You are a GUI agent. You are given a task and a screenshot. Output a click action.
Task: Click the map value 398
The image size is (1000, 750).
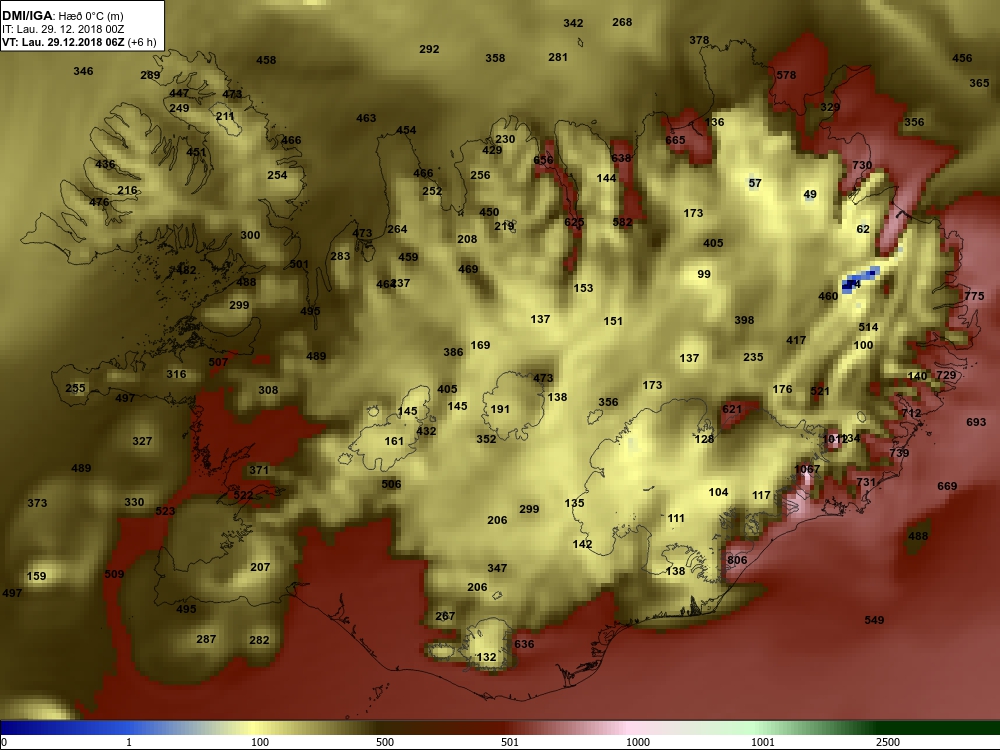tap(744, 320)
